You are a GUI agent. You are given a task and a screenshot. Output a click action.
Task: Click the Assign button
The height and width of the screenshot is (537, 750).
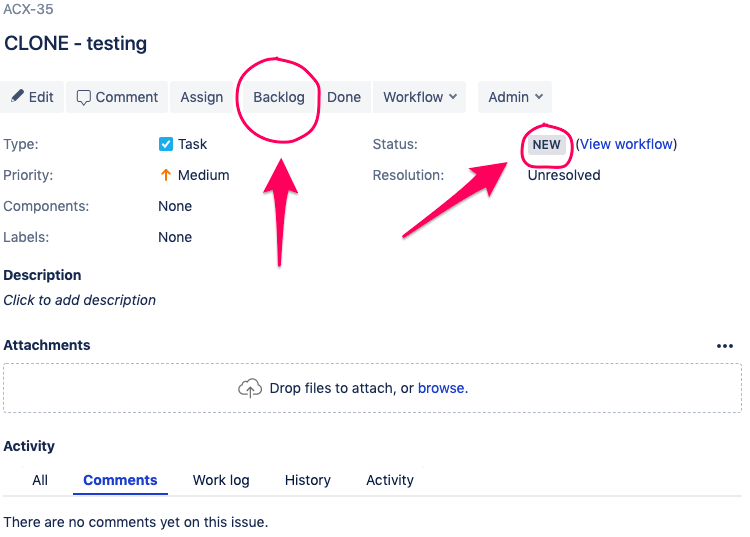pyautogui.click(x=201, y=97)
